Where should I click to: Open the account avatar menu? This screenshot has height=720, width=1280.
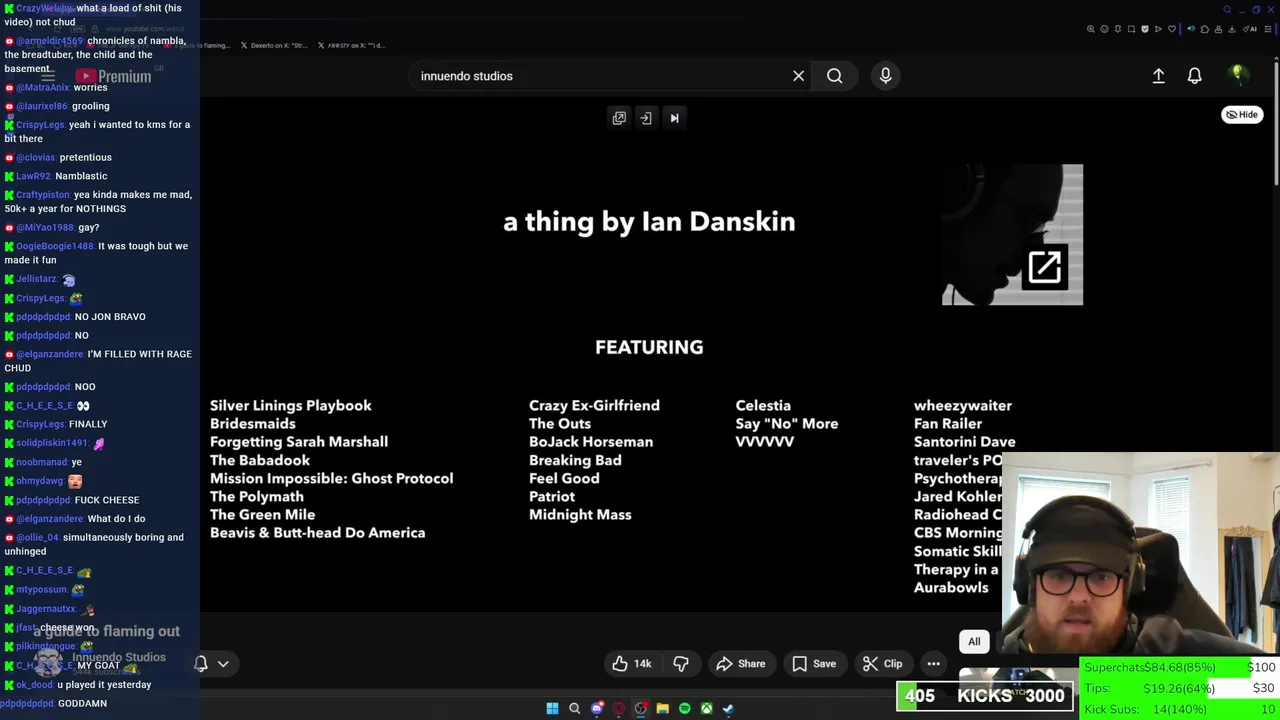tap(1238, 75)
